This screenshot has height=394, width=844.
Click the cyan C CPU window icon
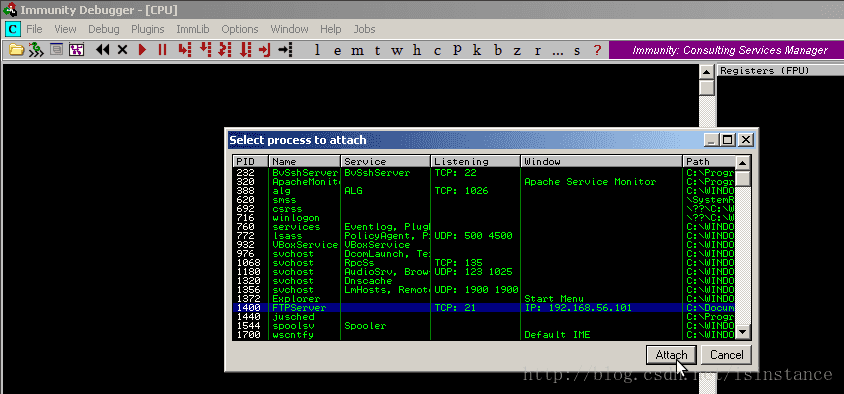tap(13, 29)
